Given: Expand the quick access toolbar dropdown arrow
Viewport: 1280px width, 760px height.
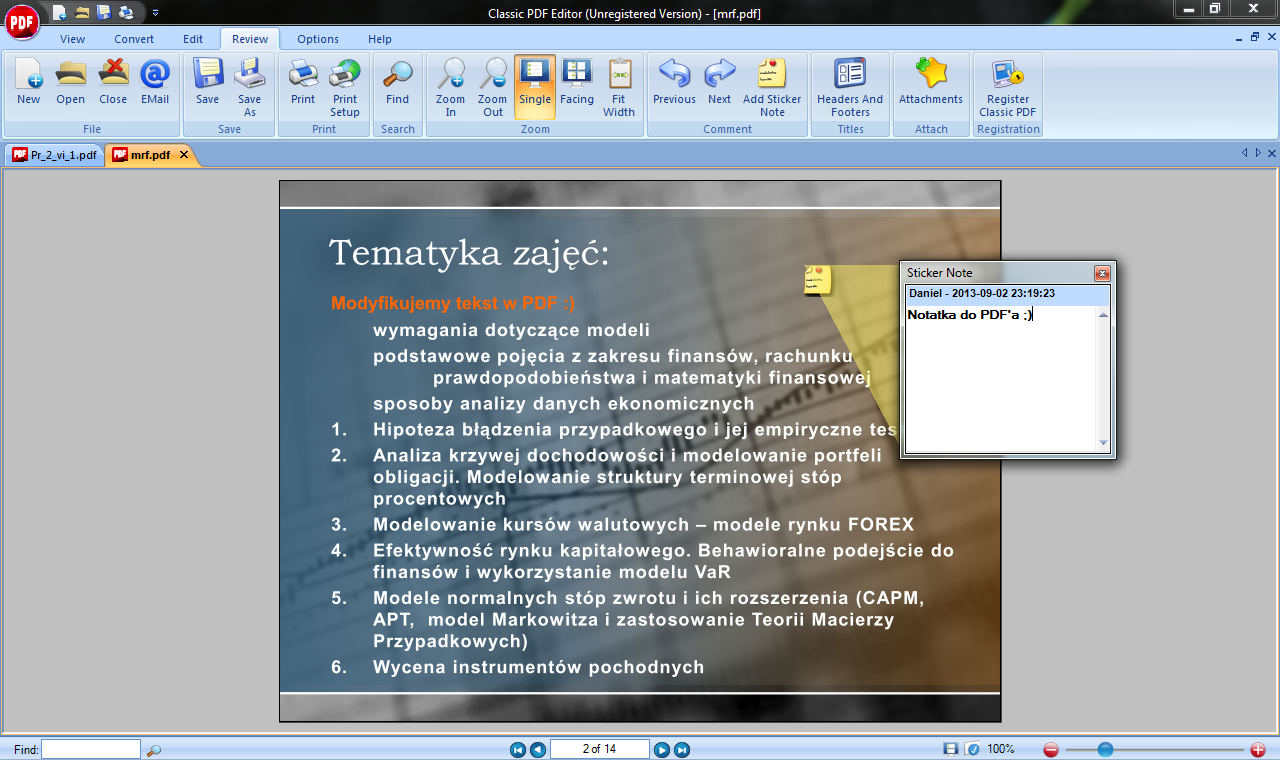Looking at the screenshot, I should point(155,13).
